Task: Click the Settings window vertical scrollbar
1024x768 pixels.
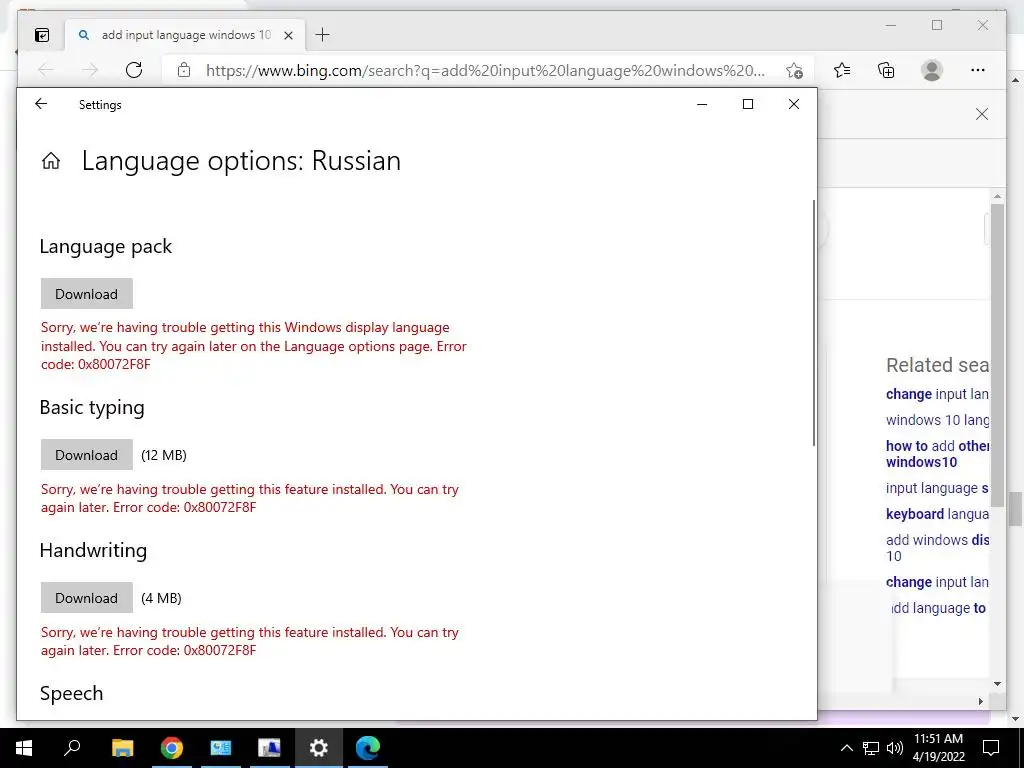Action: (x=814, y=323)
